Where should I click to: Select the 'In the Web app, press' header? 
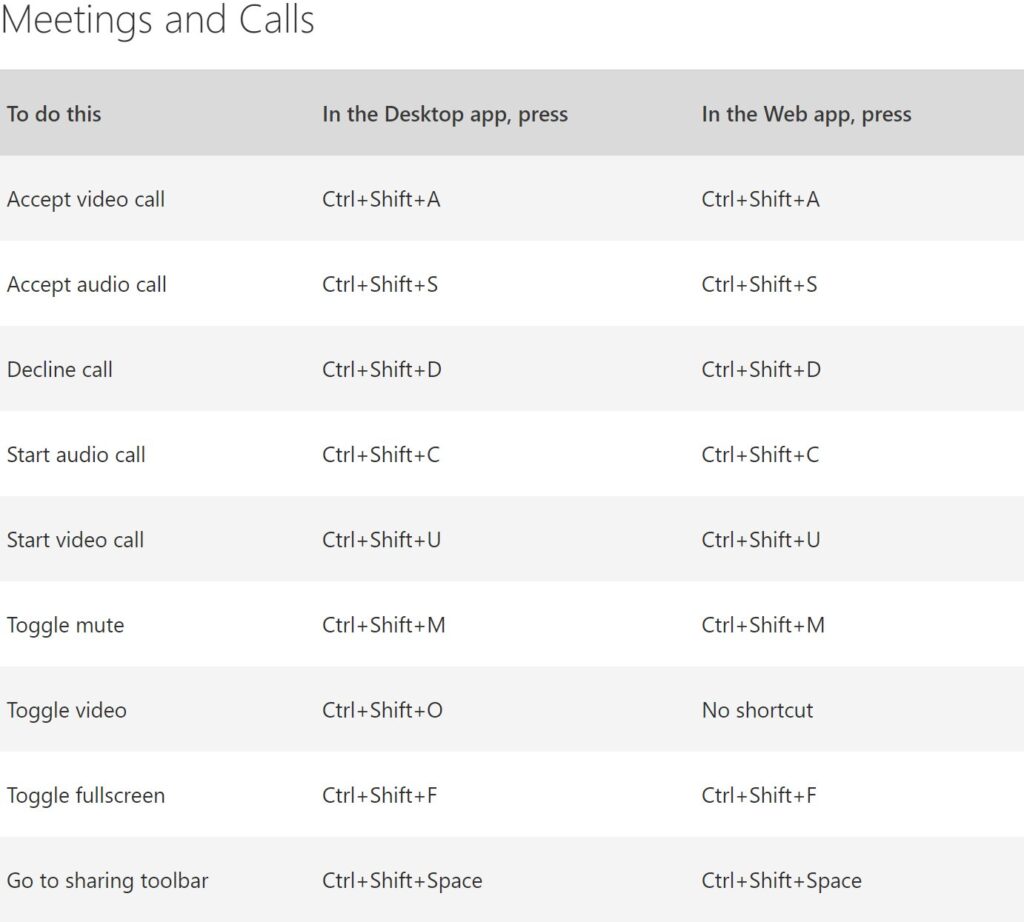806,114
